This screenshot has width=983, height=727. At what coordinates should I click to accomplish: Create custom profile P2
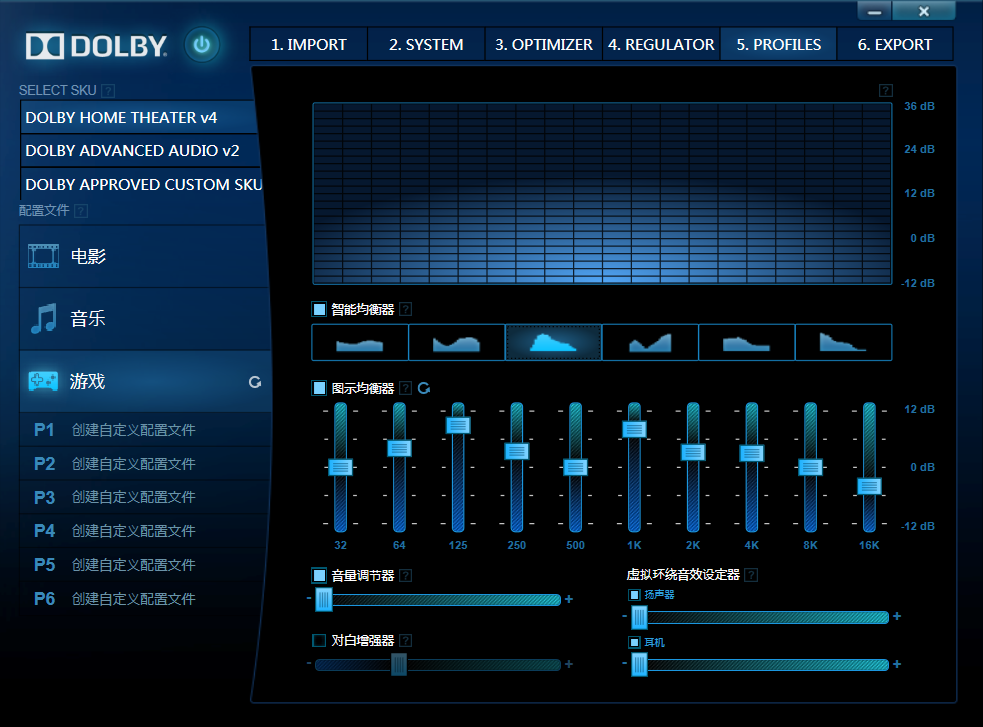pyautogui.click(x=145, y=464)
